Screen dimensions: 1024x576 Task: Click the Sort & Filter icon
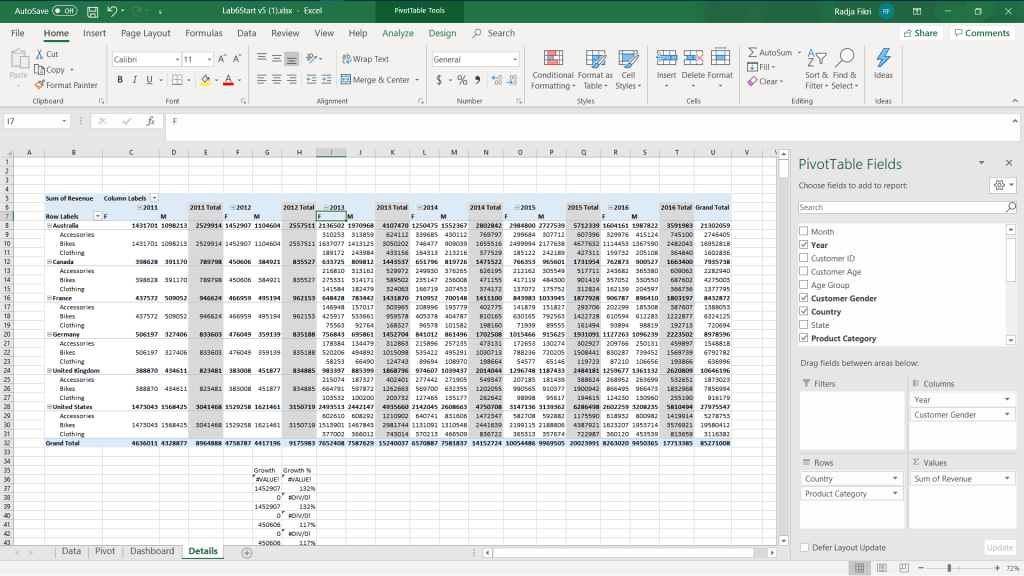pos(816,58)
